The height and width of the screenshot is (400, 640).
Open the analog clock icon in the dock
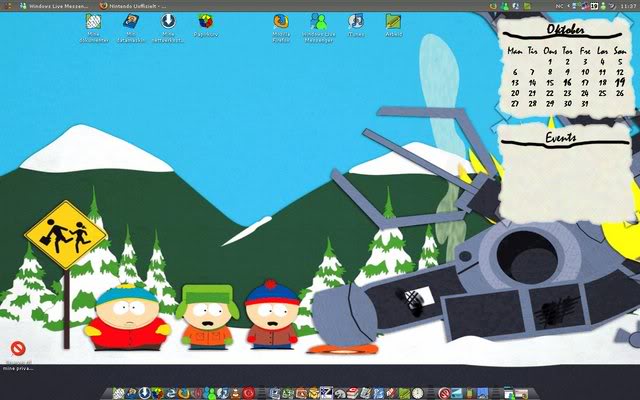[x=417, y=393]
